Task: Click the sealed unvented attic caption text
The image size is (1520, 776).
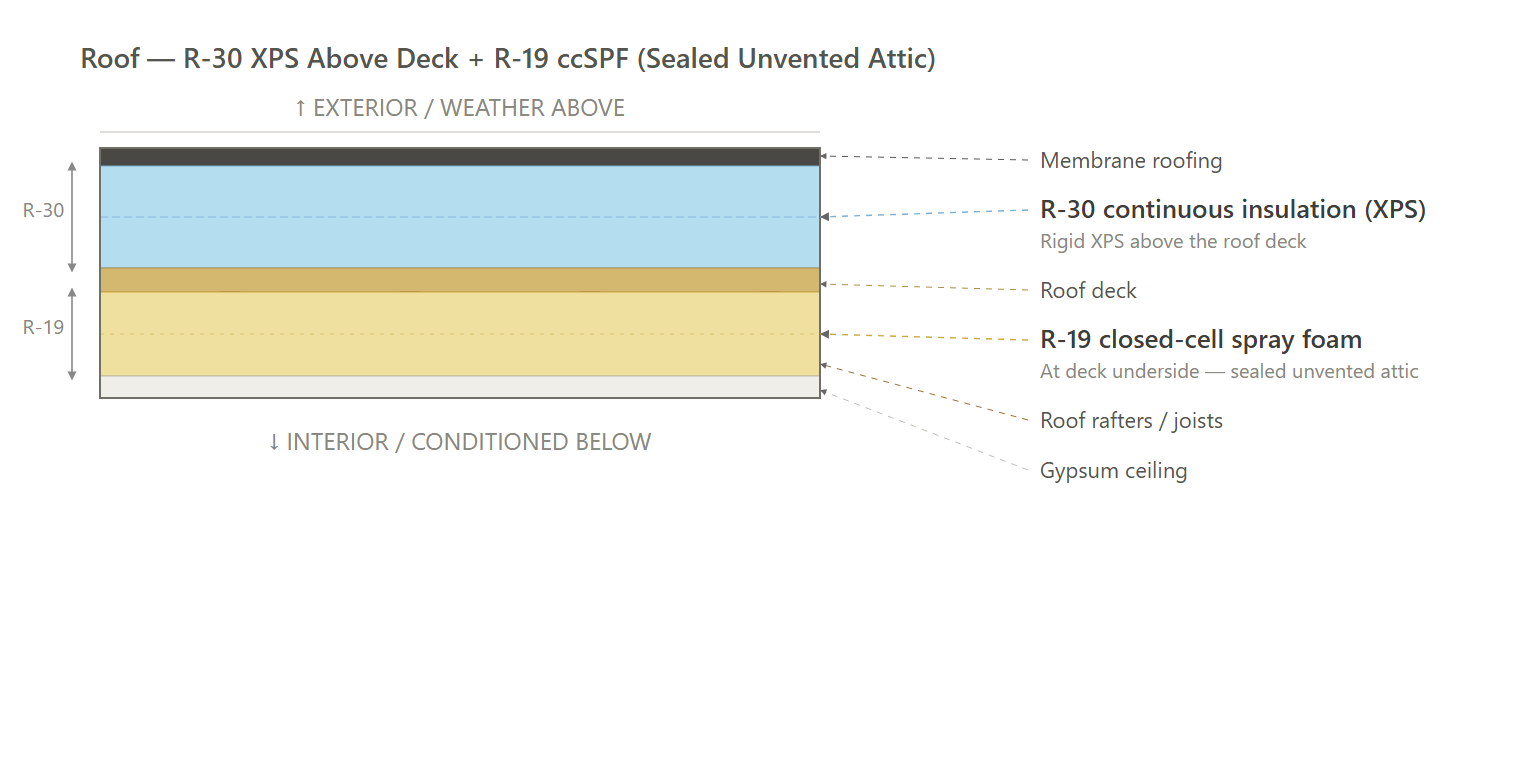Action: (x=1229, y=371)
